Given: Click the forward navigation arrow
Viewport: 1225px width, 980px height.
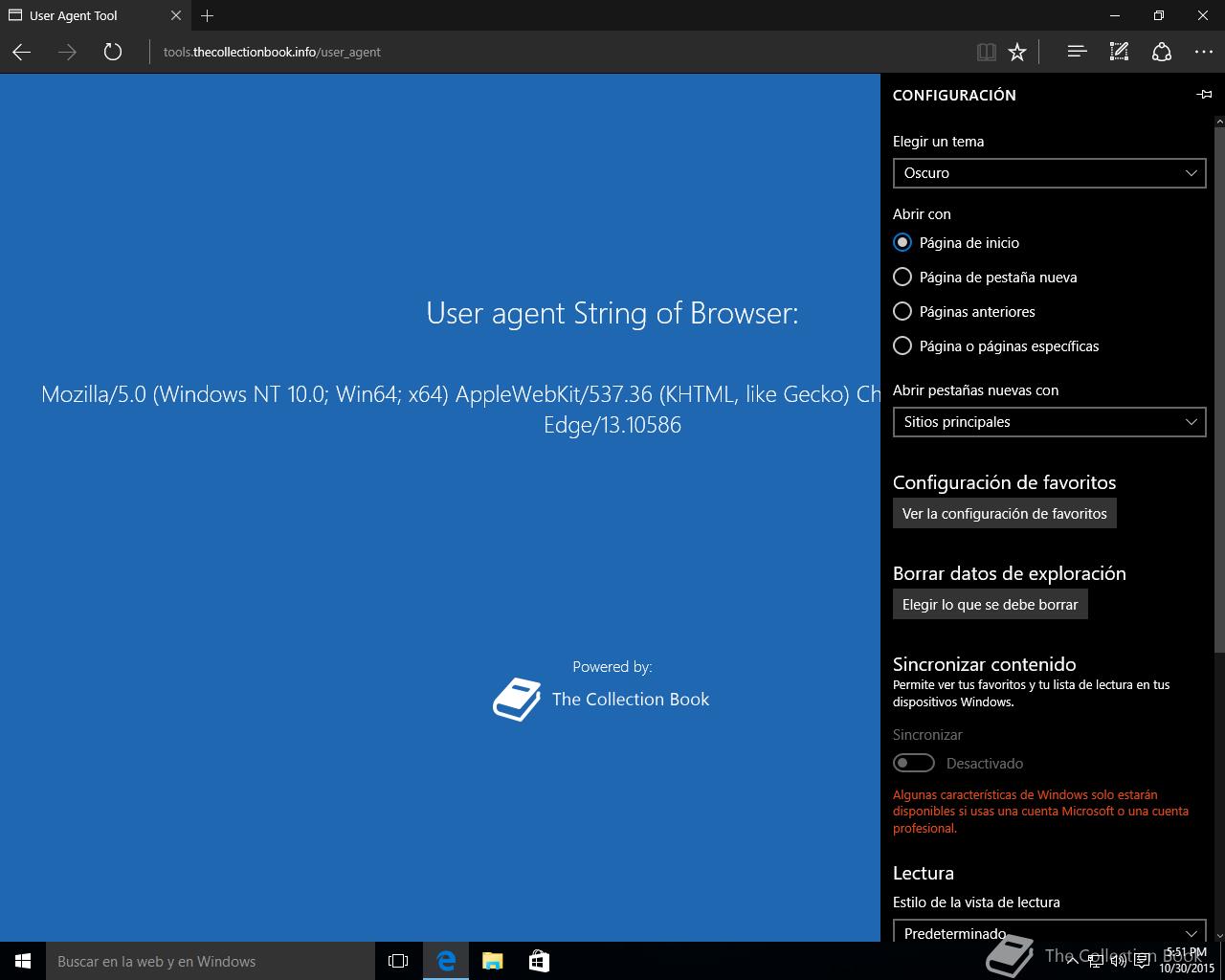Looking at the screenshot, I should pyautogui.click(x=67, y=52).
